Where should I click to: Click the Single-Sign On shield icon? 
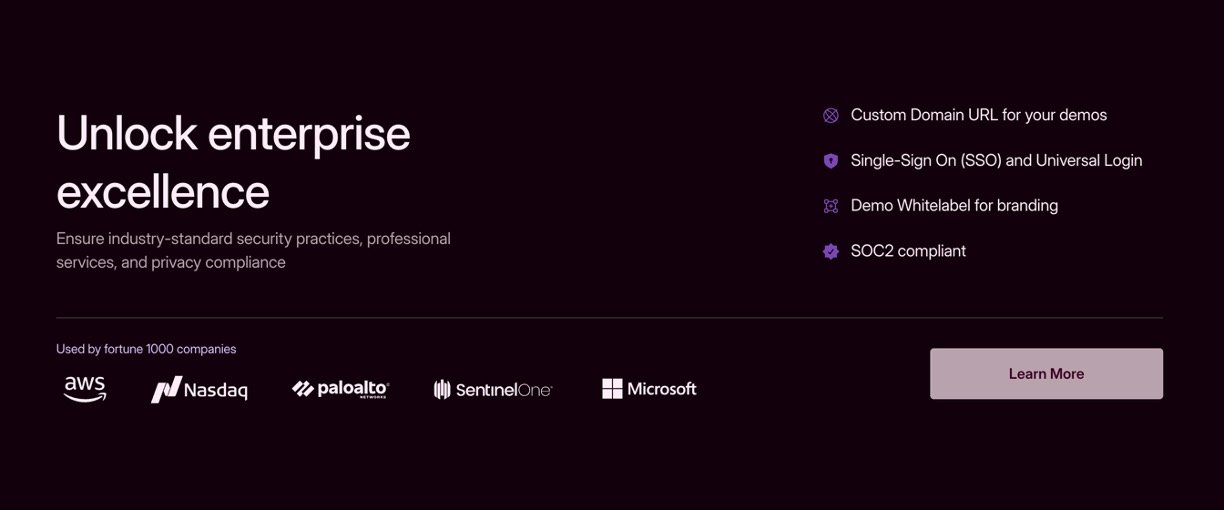coord(830,161)
